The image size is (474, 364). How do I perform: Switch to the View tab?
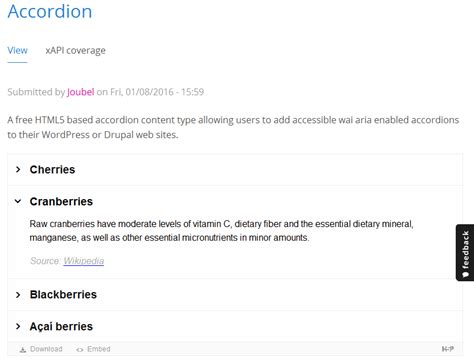point(17,50)
